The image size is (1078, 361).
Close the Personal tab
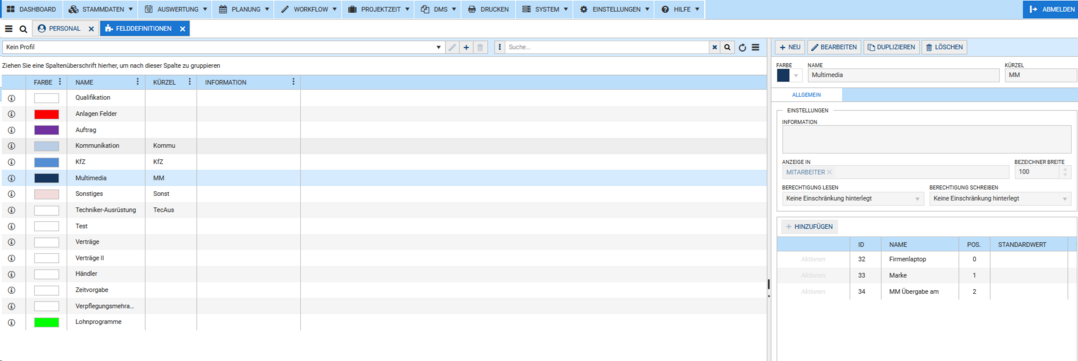point(91,29)
